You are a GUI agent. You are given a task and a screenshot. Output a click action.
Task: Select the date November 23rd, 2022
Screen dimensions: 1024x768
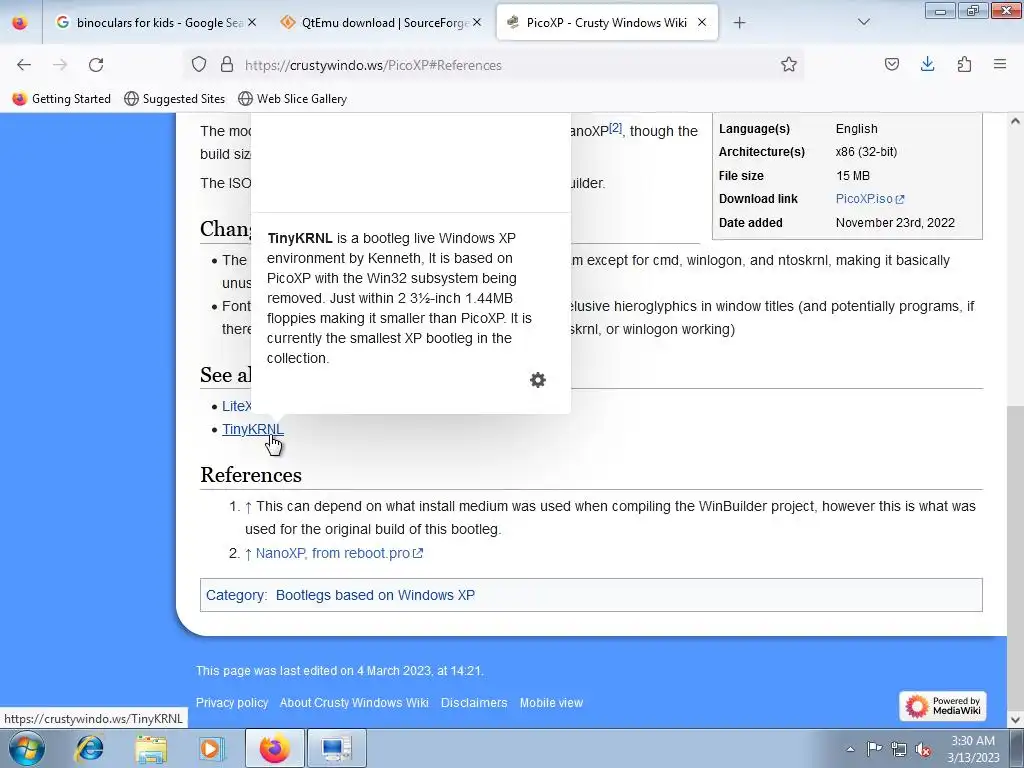point(895,223)
